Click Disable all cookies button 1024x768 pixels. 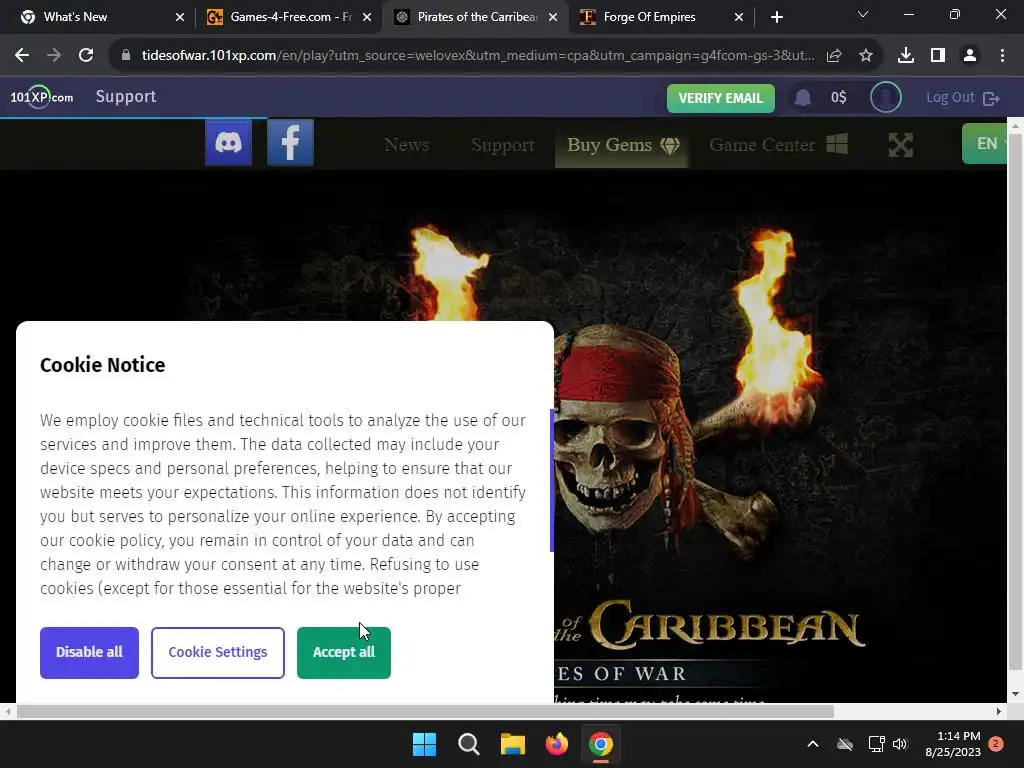click(89, 652)
